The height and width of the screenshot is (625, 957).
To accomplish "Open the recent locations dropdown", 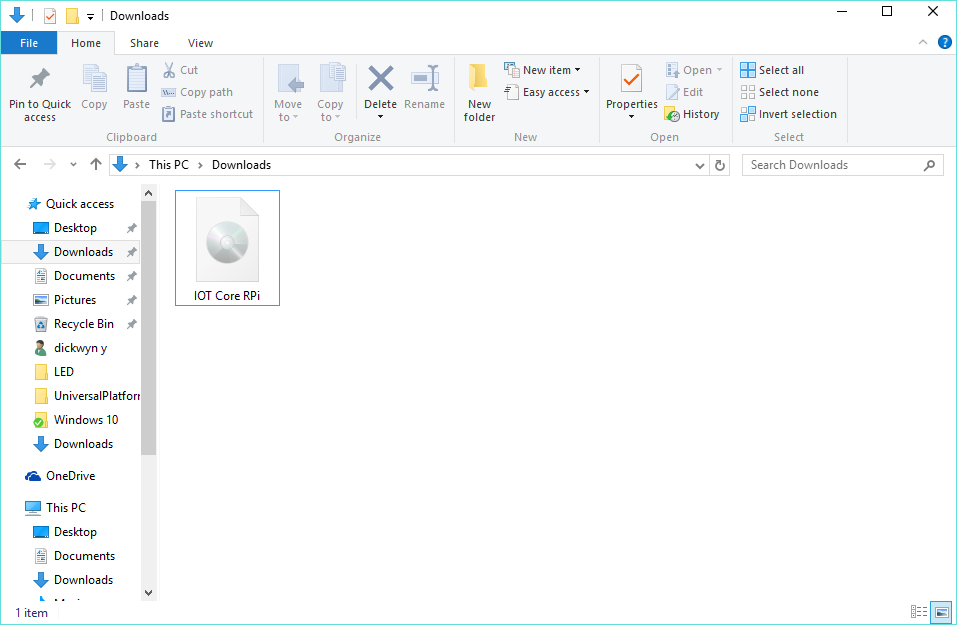I will coord(73,164).
